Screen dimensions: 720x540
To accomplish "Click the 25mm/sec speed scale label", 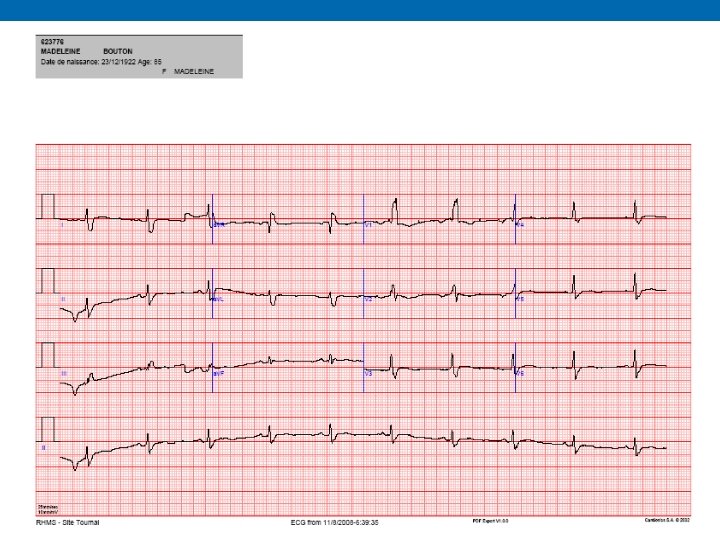I will (48, 507).
